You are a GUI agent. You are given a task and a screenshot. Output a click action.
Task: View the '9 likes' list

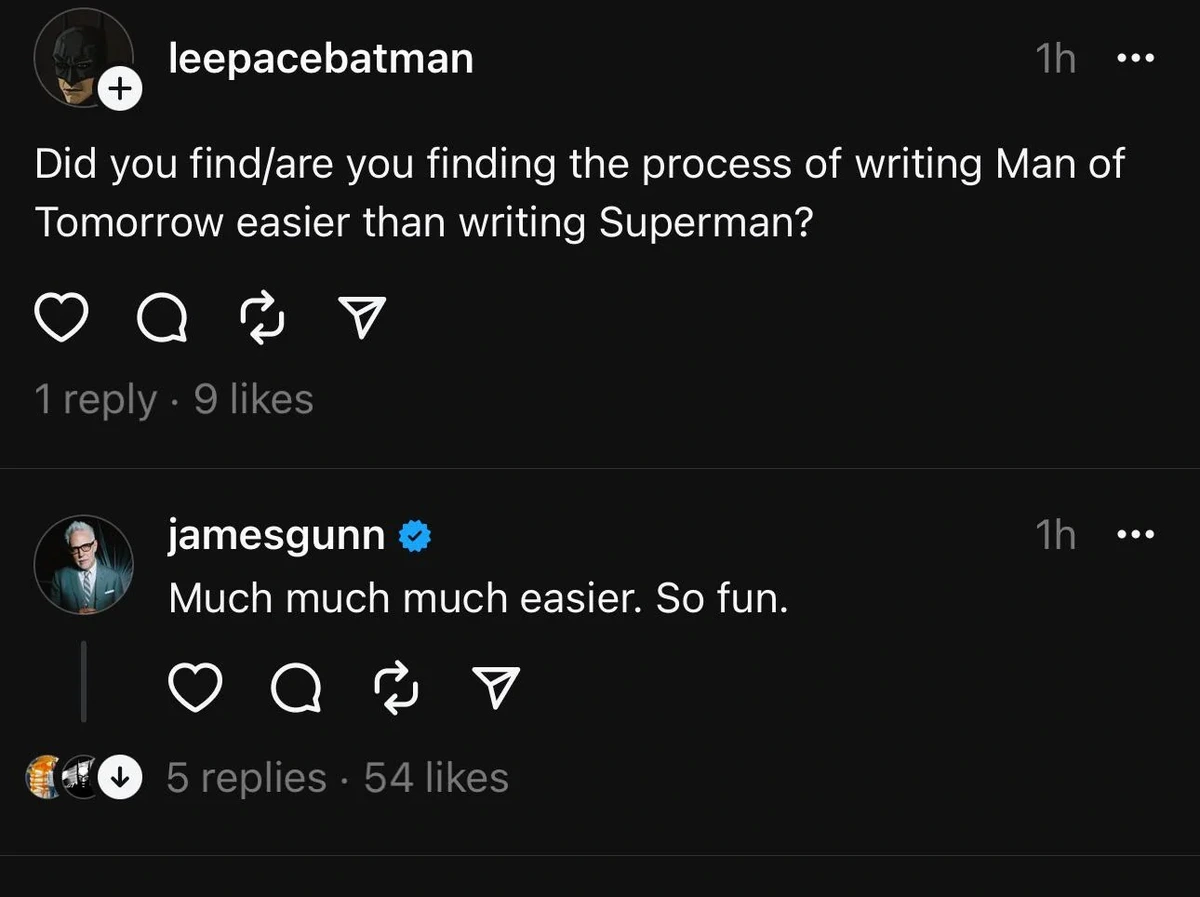253,400
